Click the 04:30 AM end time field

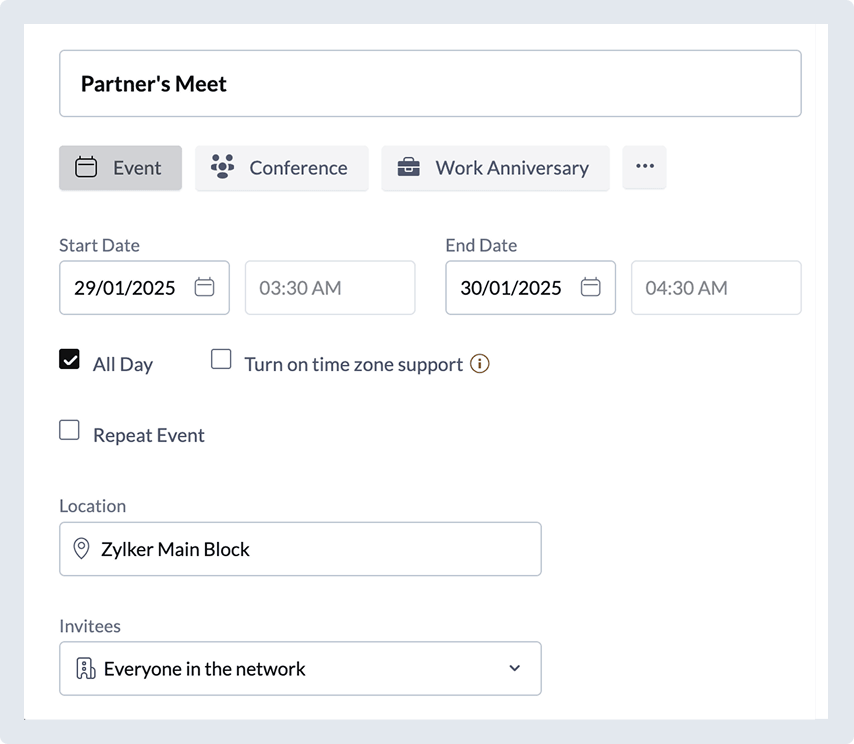coord(715,288)
